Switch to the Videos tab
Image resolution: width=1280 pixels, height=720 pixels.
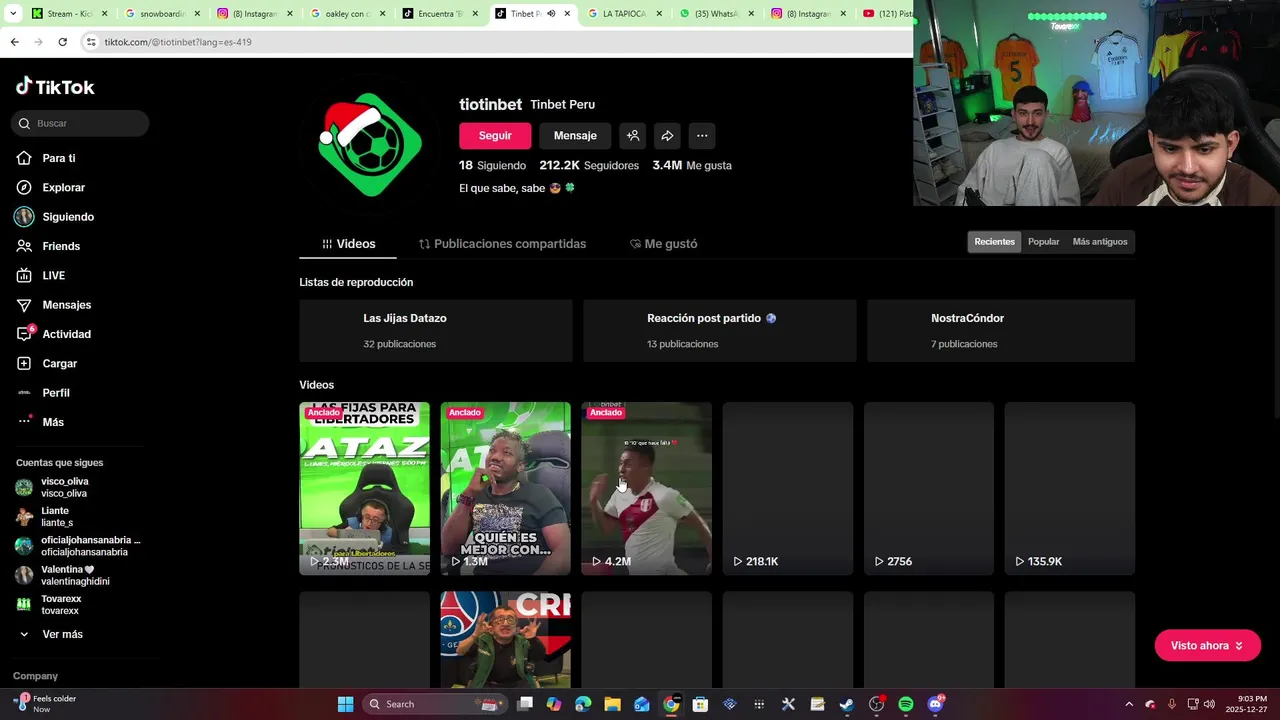(x=348, y=244)
